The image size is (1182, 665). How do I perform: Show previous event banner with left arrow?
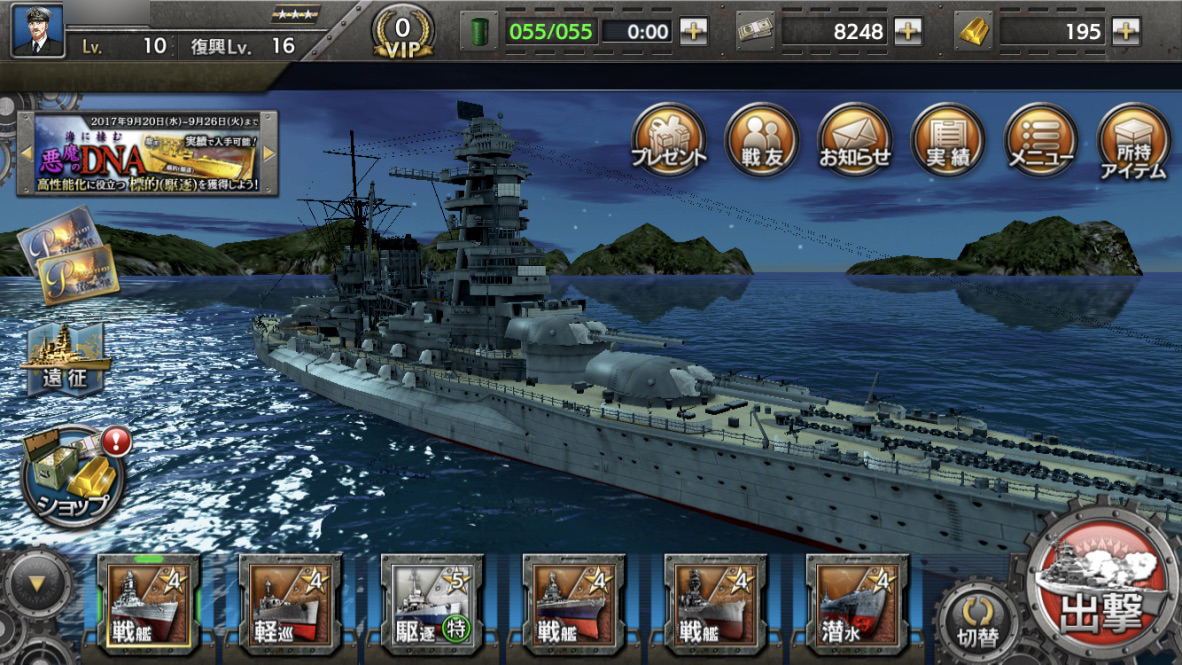26,153
